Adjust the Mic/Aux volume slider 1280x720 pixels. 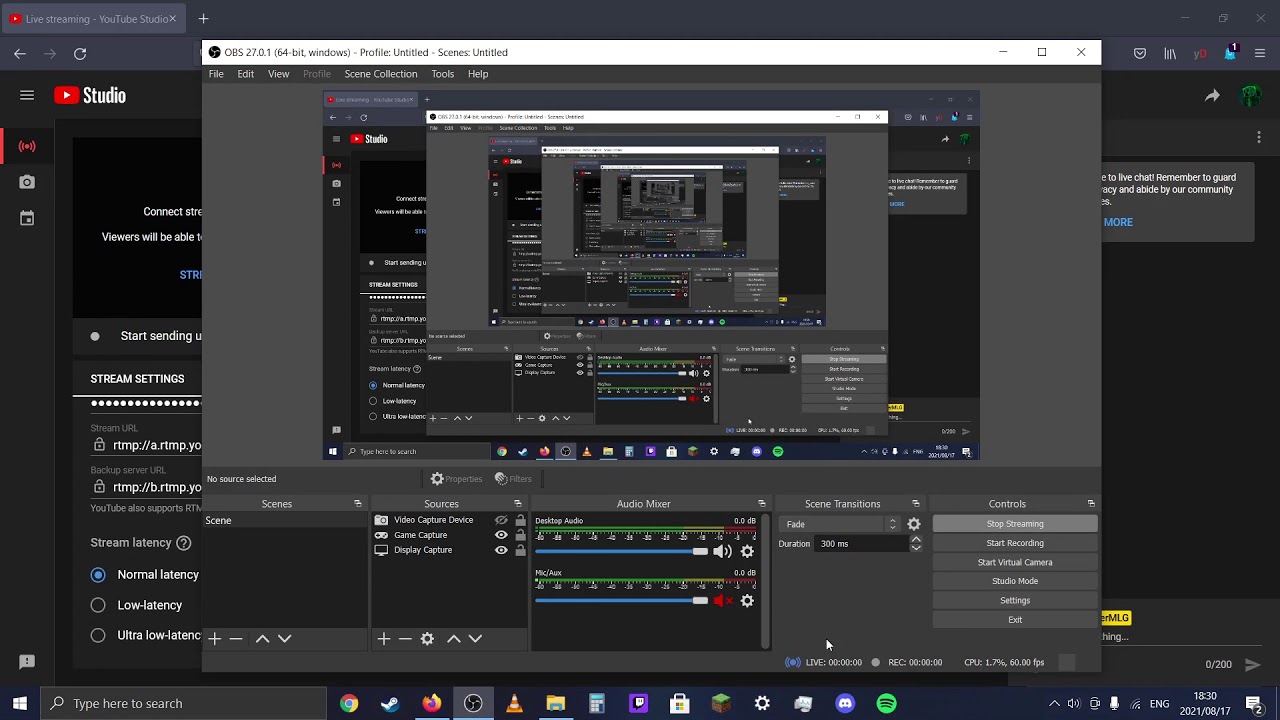[621, 601]
